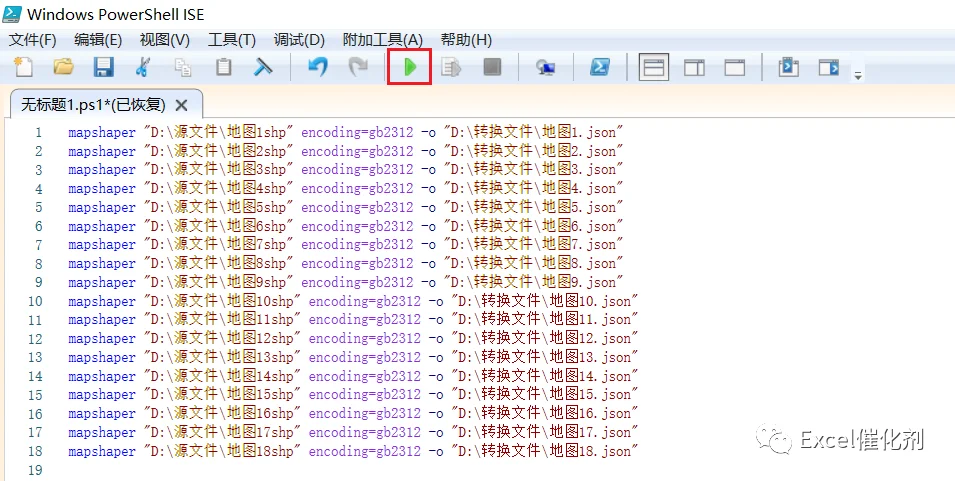Click the 地图8.json output path
Image resolution: width=955 pixels, height=481 pixels.
tap(533, 263)
